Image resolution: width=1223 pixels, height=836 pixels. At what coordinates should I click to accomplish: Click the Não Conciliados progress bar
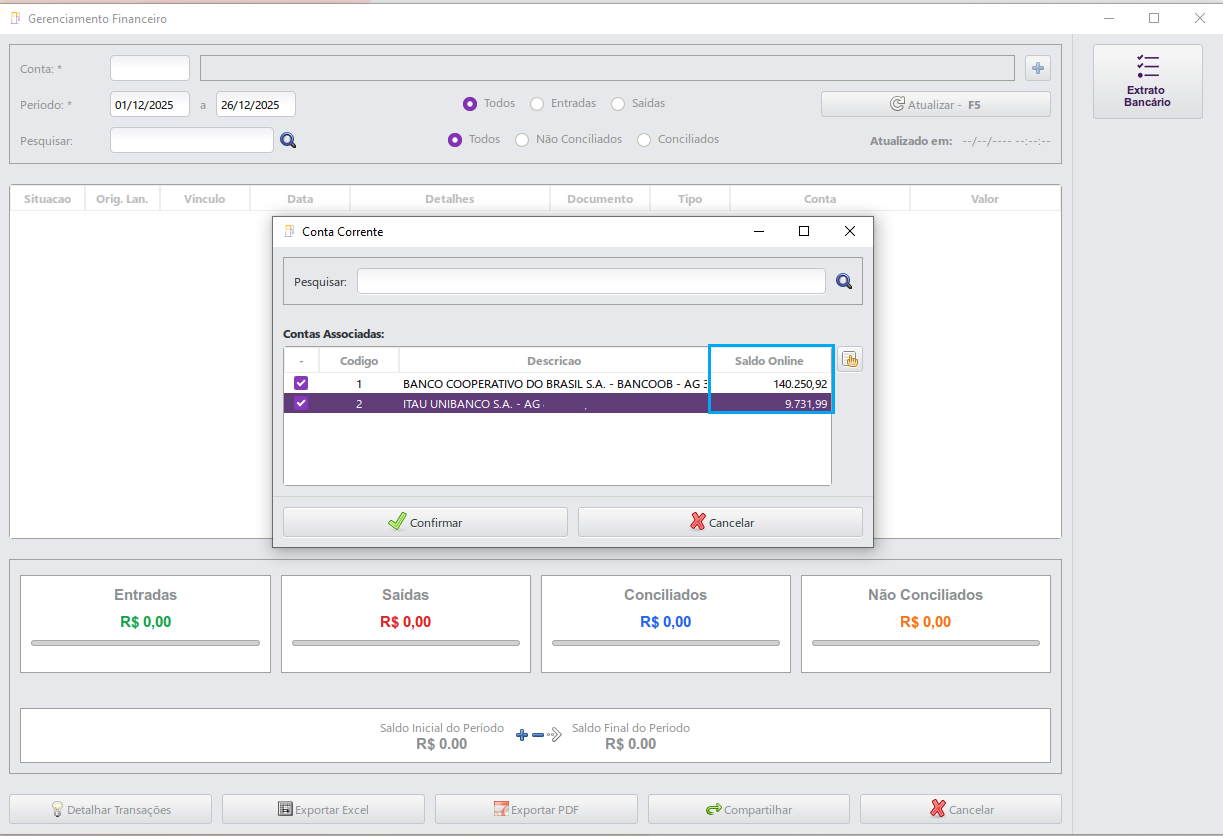coord(926,643)
